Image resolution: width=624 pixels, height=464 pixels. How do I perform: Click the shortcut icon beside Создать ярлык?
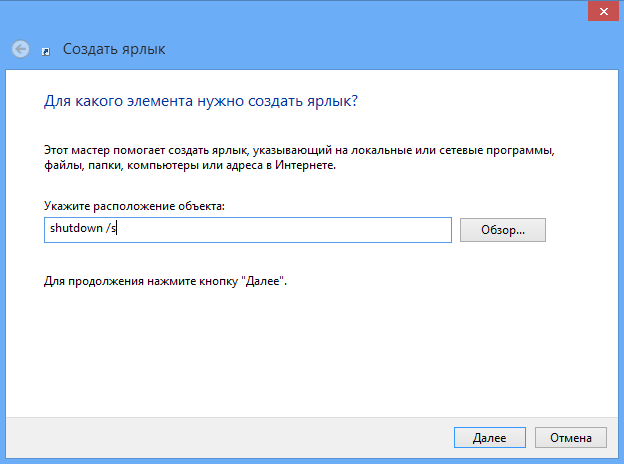pos(46,51)
